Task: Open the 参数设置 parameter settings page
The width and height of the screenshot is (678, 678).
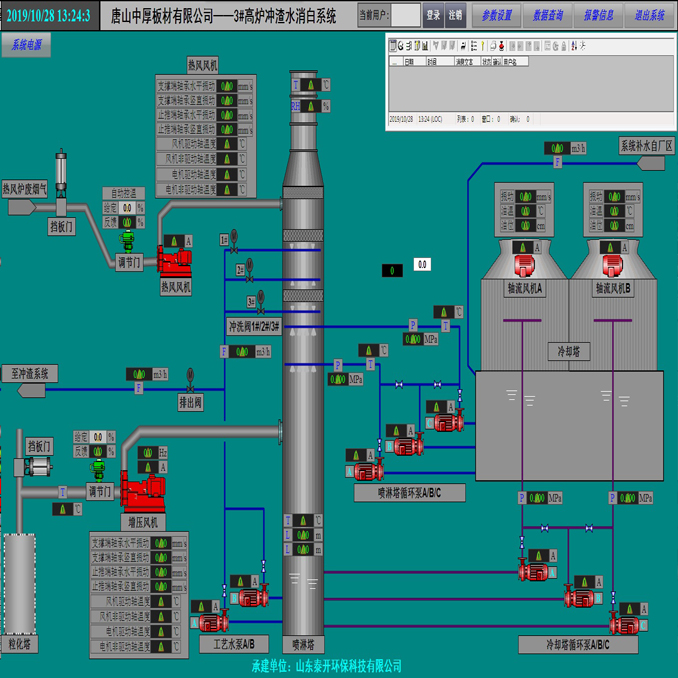Action: 497,16
